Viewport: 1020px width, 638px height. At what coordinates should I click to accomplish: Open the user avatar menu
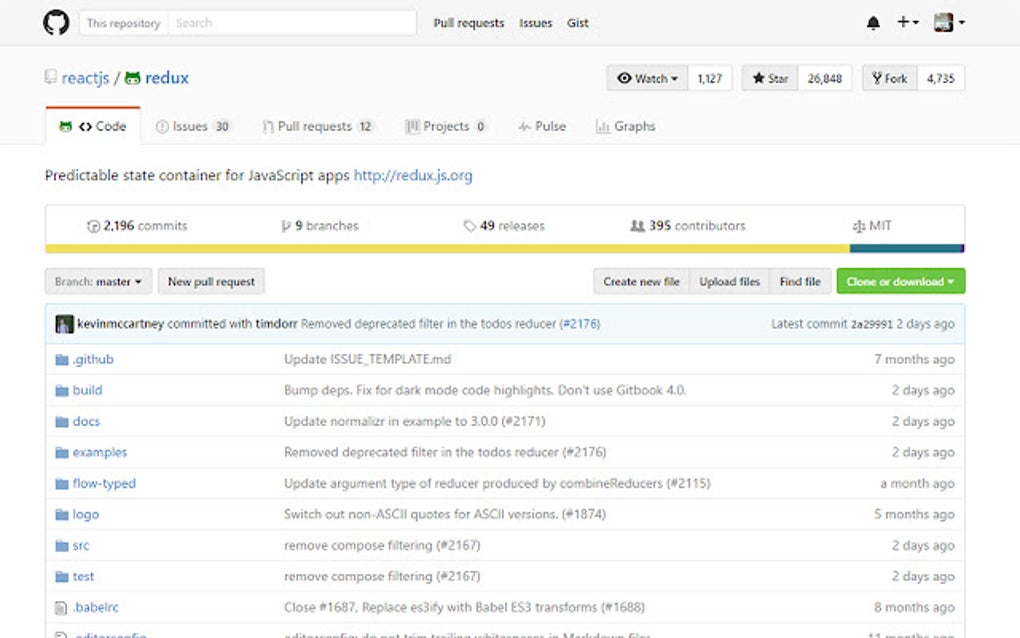(949, 23)
